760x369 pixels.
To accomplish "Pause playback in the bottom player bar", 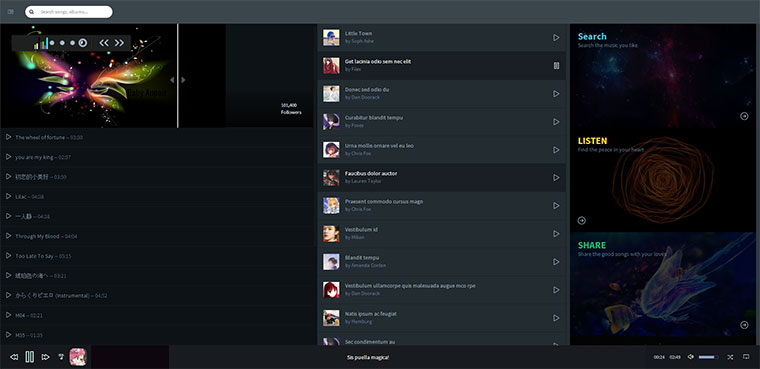I will click(x=30, y=357).
